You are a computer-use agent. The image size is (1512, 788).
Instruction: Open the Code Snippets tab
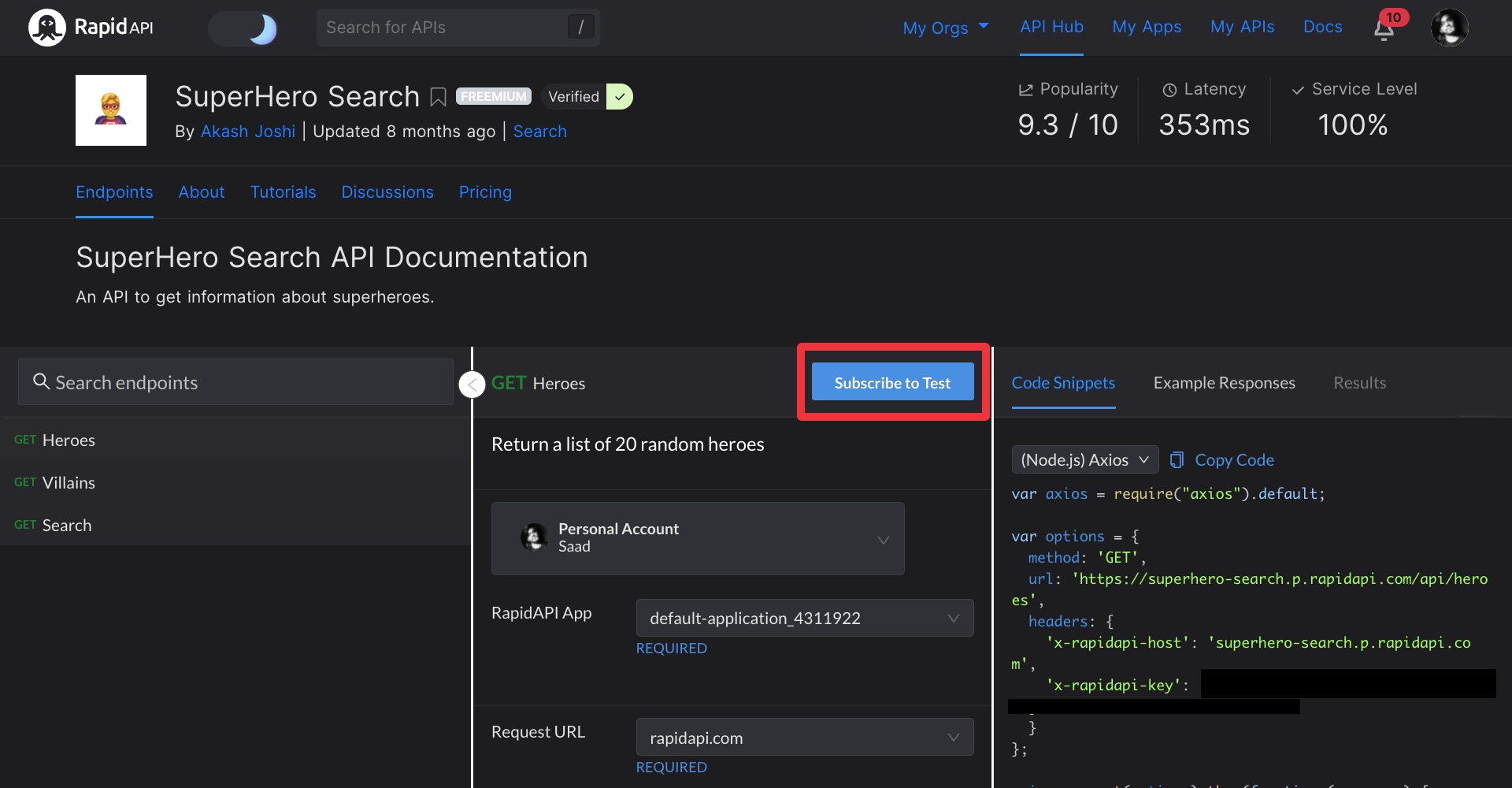pyautogui.click(x=1063, y=383)
